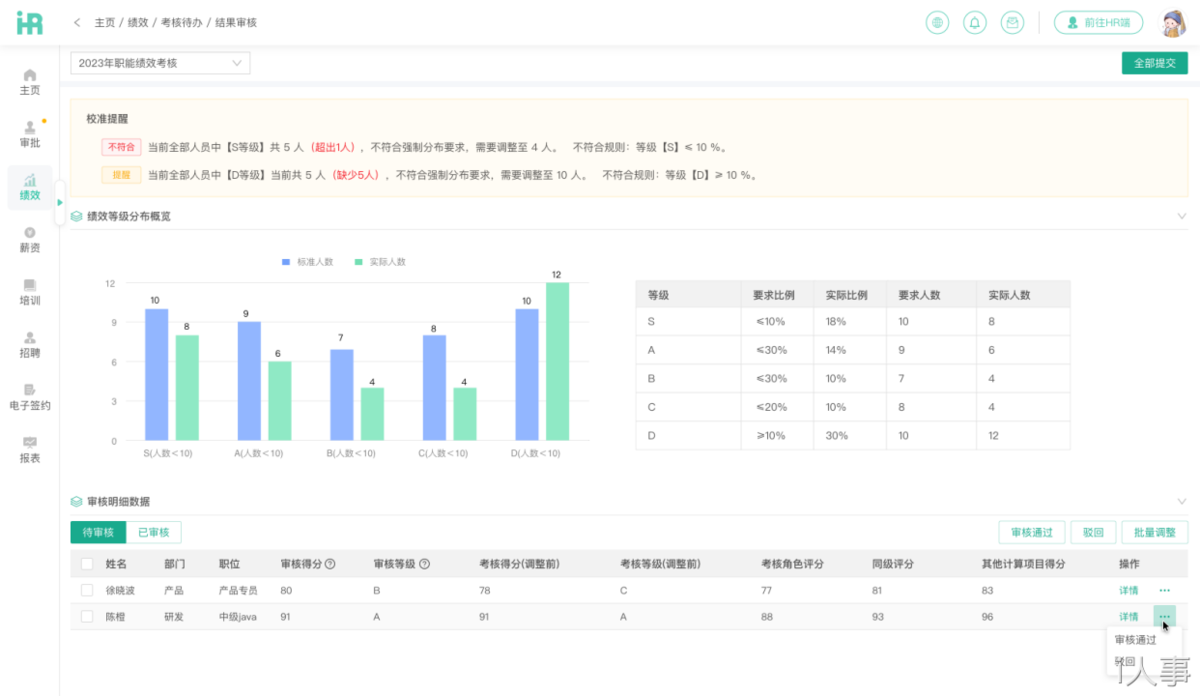Go to 薪资 in the sidebar

[x=30, y=239]
